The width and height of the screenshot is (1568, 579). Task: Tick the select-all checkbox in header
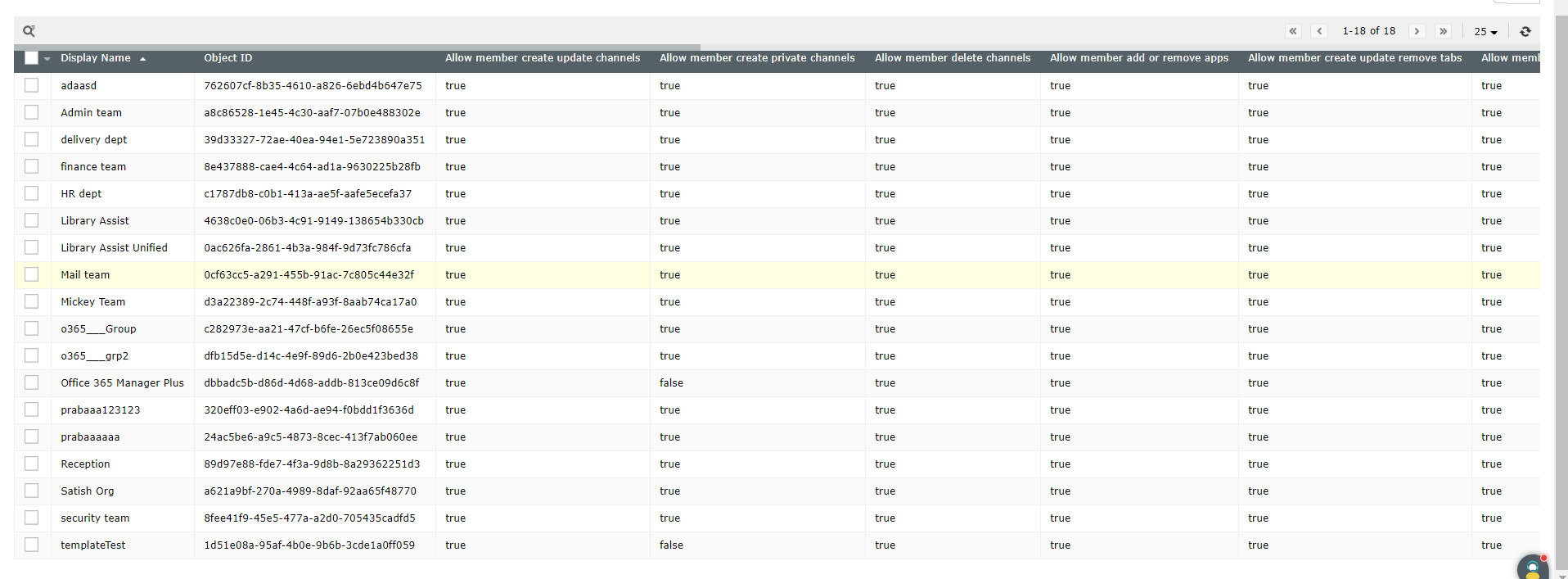point(31,58)
